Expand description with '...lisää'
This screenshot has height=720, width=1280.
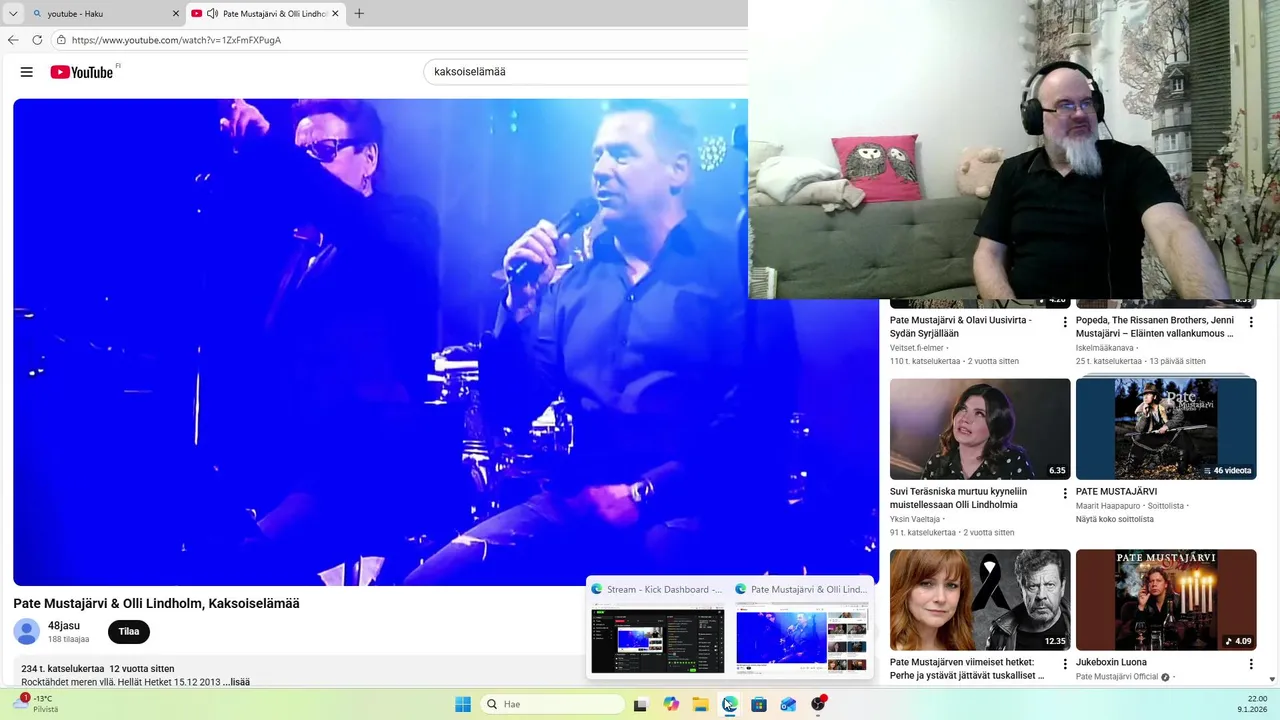coord(237,682)
